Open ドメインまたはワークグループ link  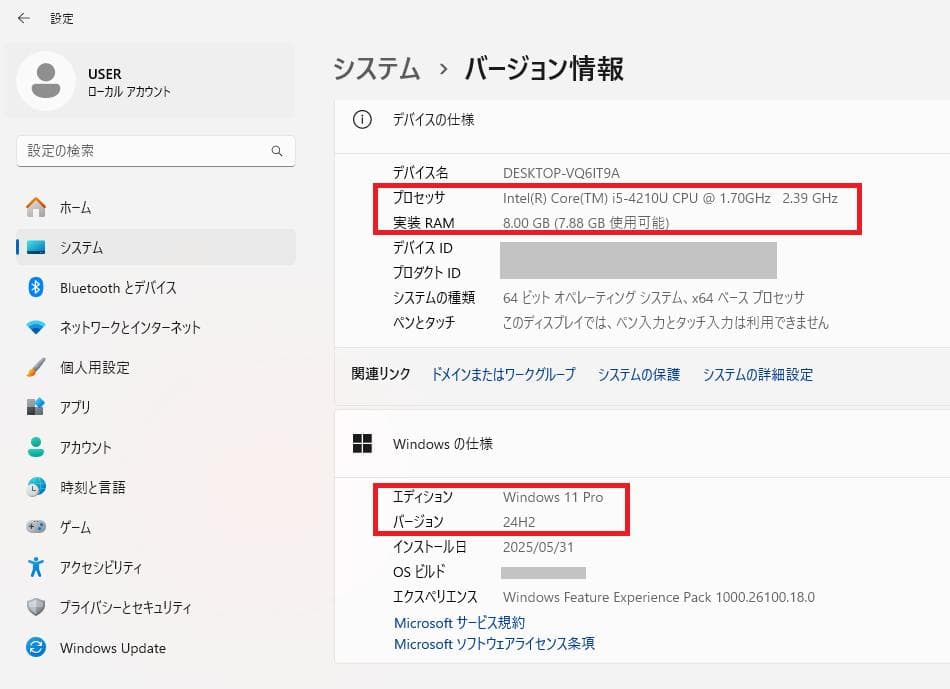click(x=503, y=374)
